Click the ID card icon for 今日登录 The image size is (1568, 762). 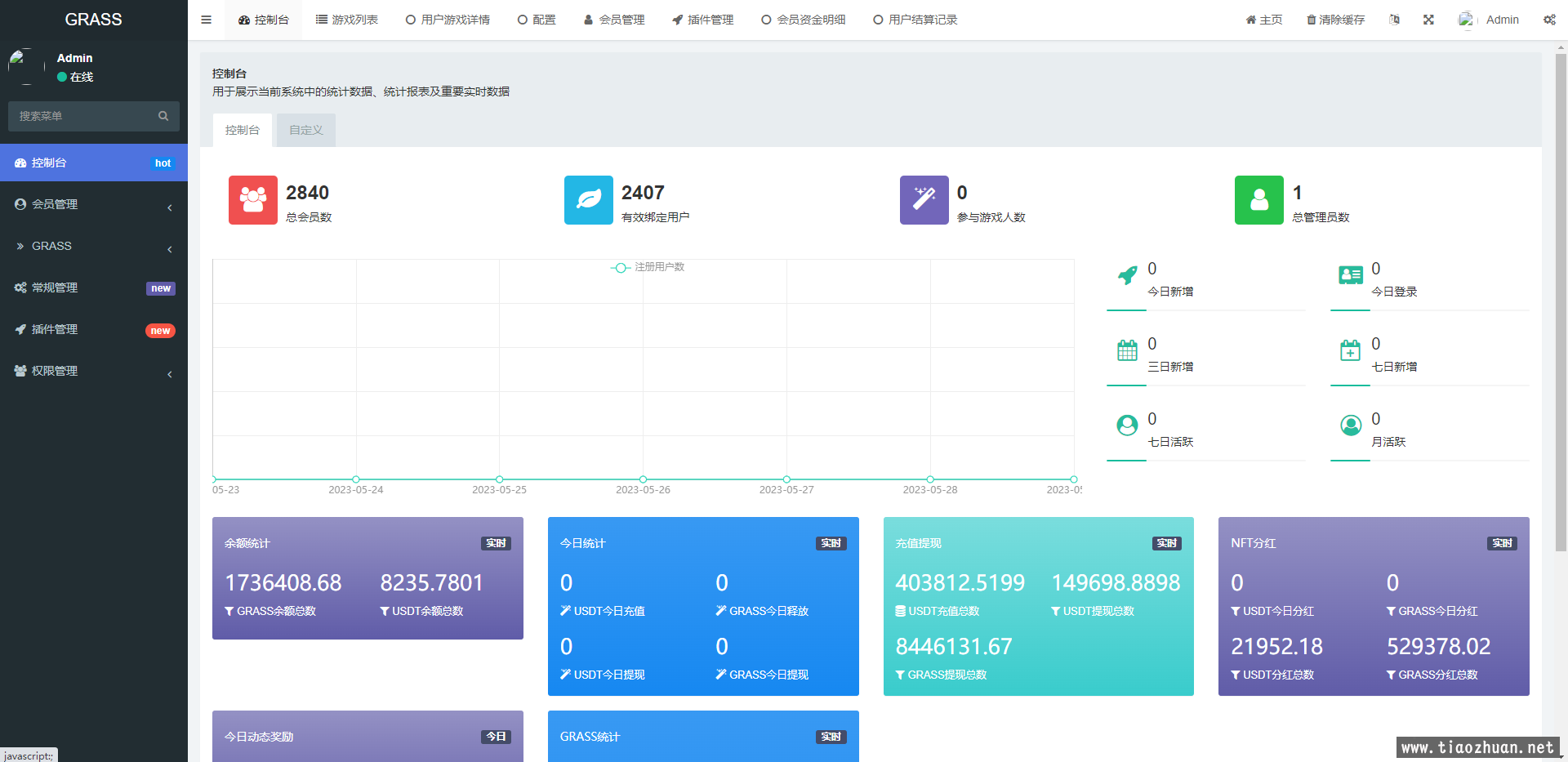pos(1351,275)
